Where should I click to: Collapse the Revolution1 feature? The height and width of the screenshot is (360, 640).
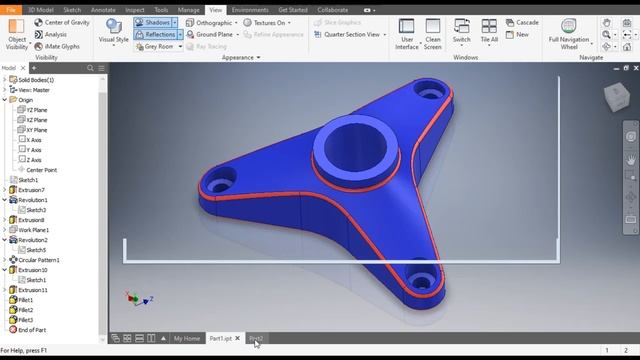click(x=4, y=200)
